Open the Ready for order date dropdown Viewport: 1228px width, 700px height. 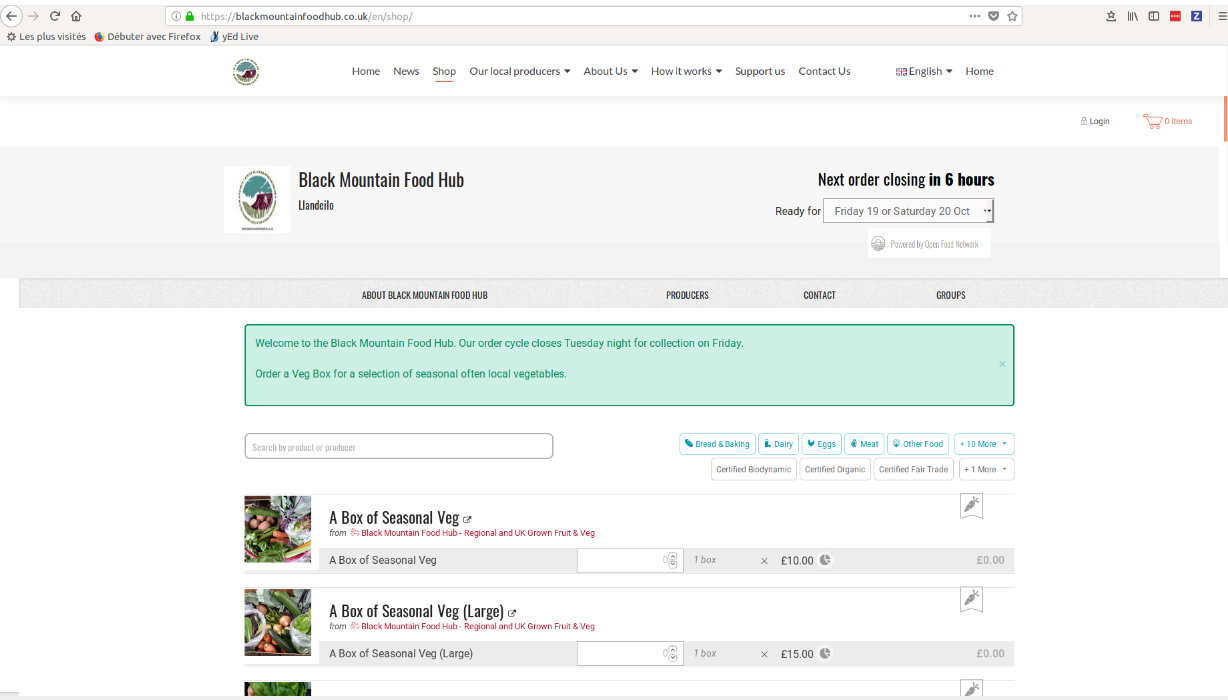pyautogui.click(x=908, y=211)
